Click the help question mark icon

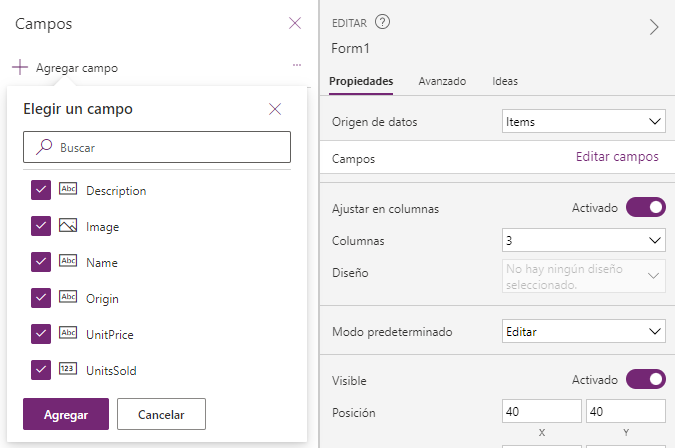[382, 22]
